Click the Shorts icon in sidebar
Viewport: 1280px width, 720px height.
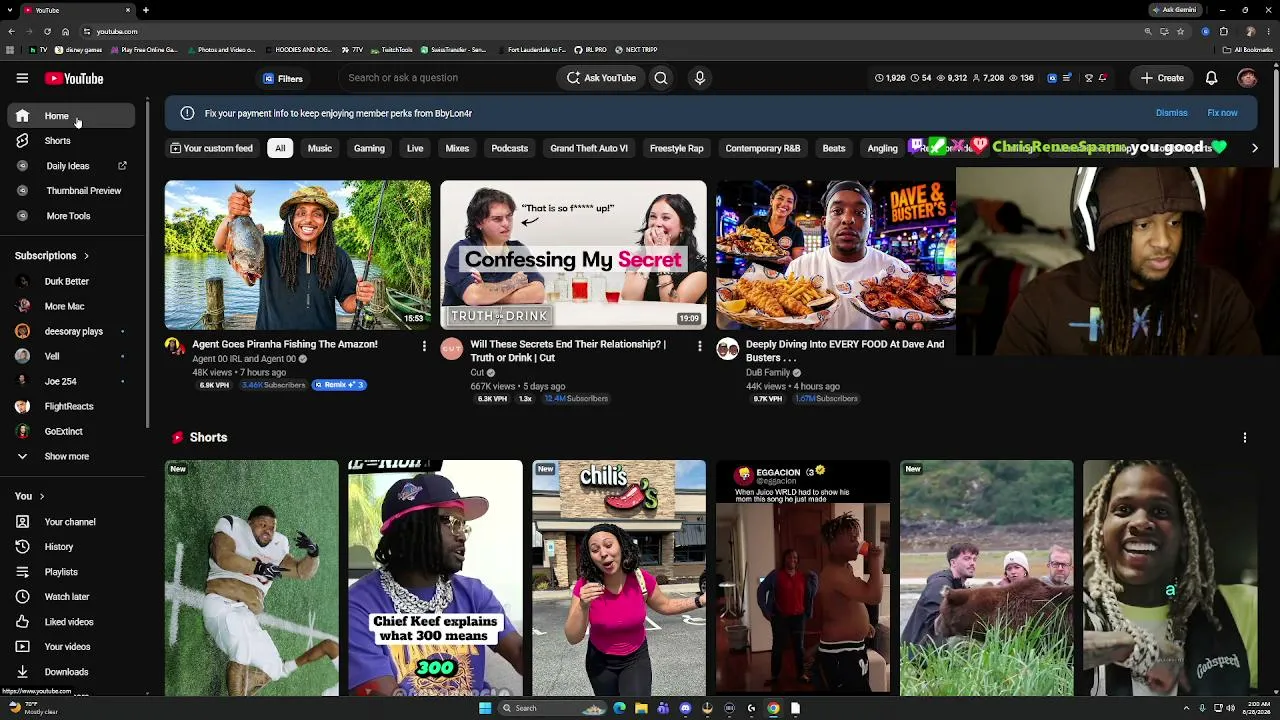click(22, 141)
